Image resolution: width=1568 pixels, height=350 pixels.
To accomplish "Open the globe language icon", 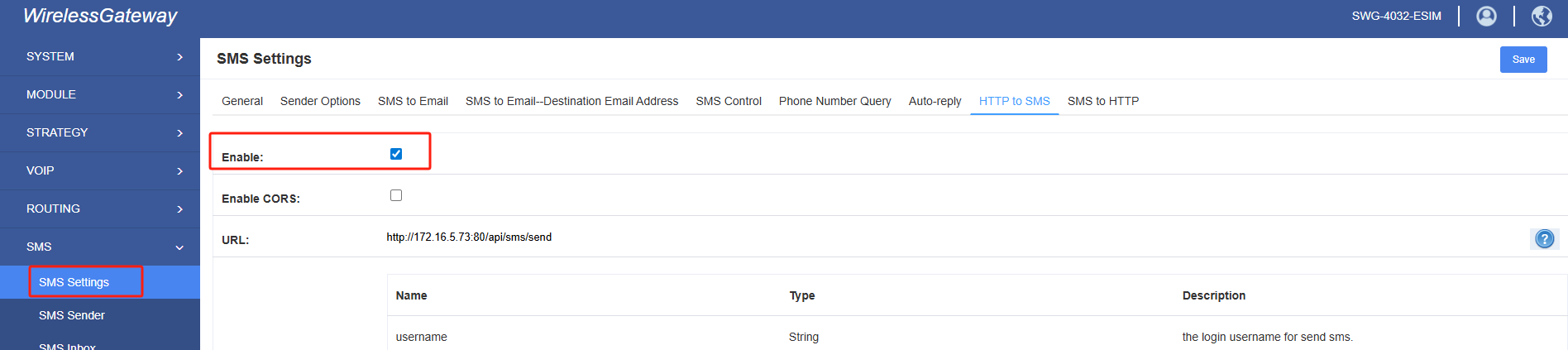I will [1542, 17].
